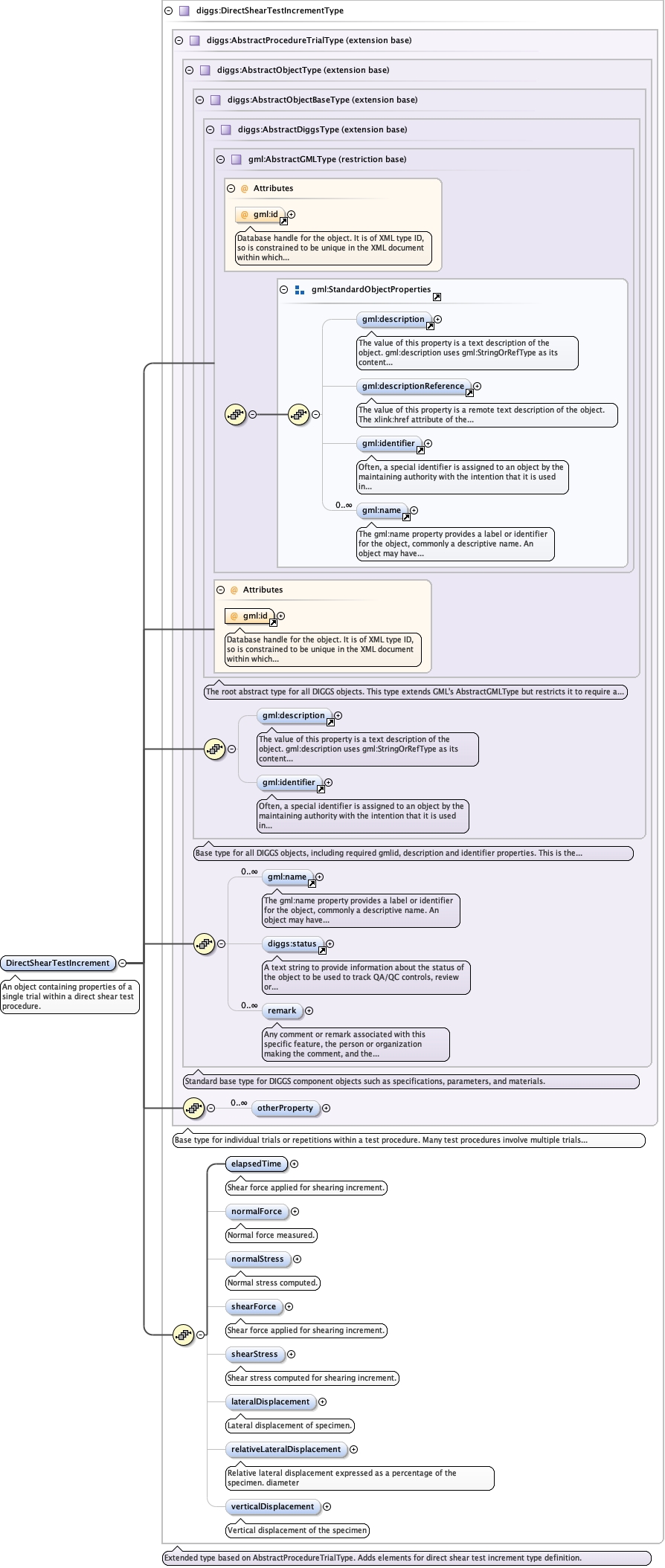The image size is (665, 1568).
Task: Select the normalForce element
Action: pos(257,1211)
